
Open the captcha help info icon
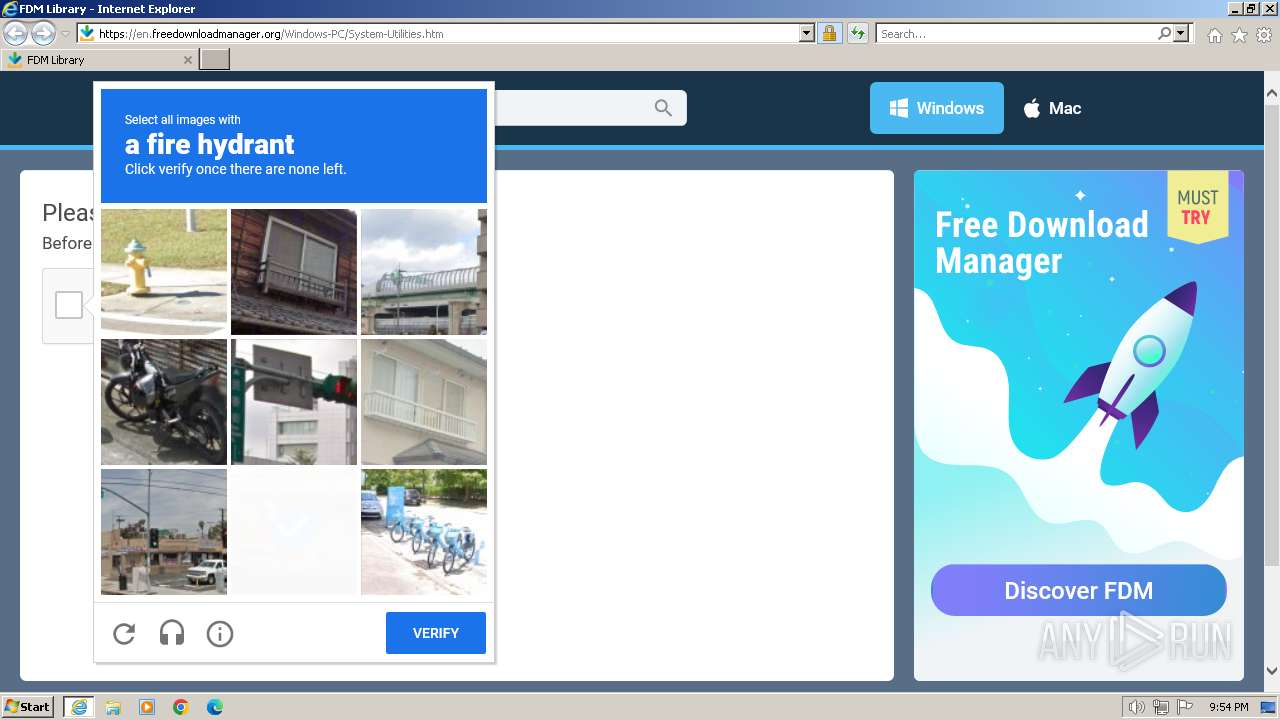(x=220, y=633)
